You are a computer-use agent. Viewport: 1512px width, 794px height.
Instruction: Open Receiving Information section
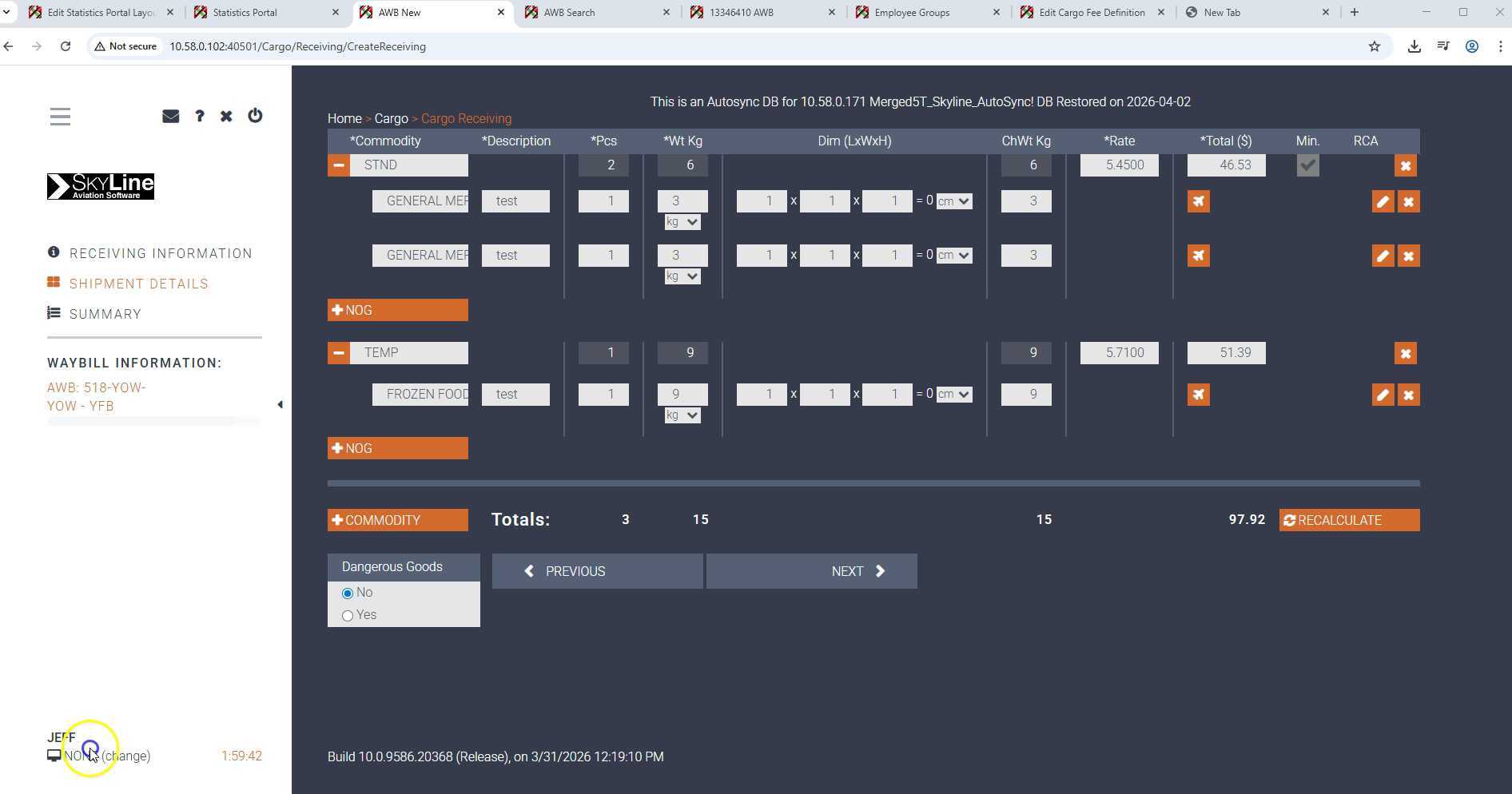click(x=150, y=253)
